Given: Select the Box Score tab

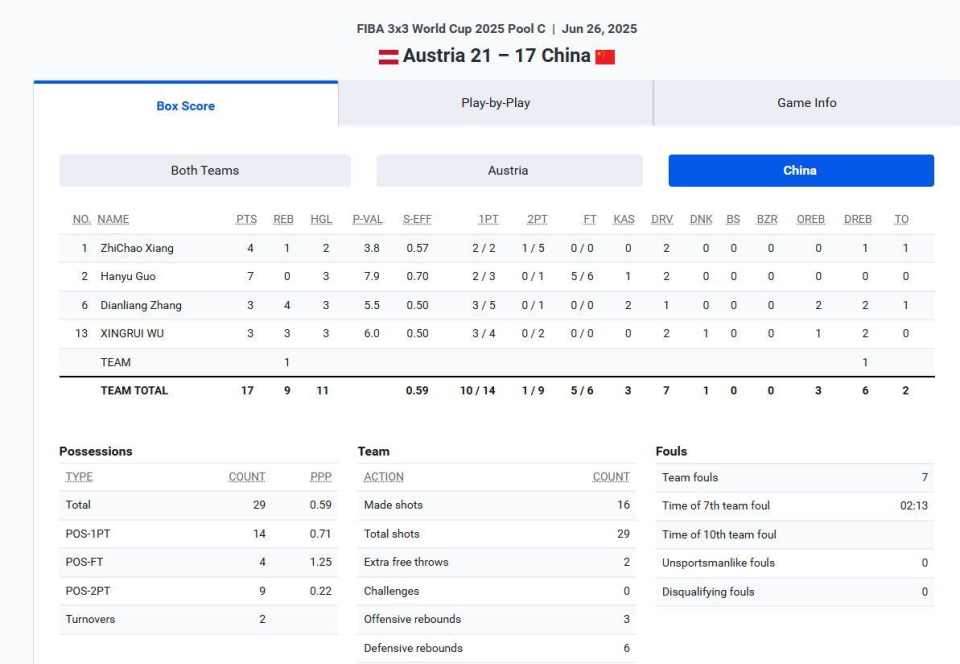Looking at the screenshot, I should (x=186, y=105).
